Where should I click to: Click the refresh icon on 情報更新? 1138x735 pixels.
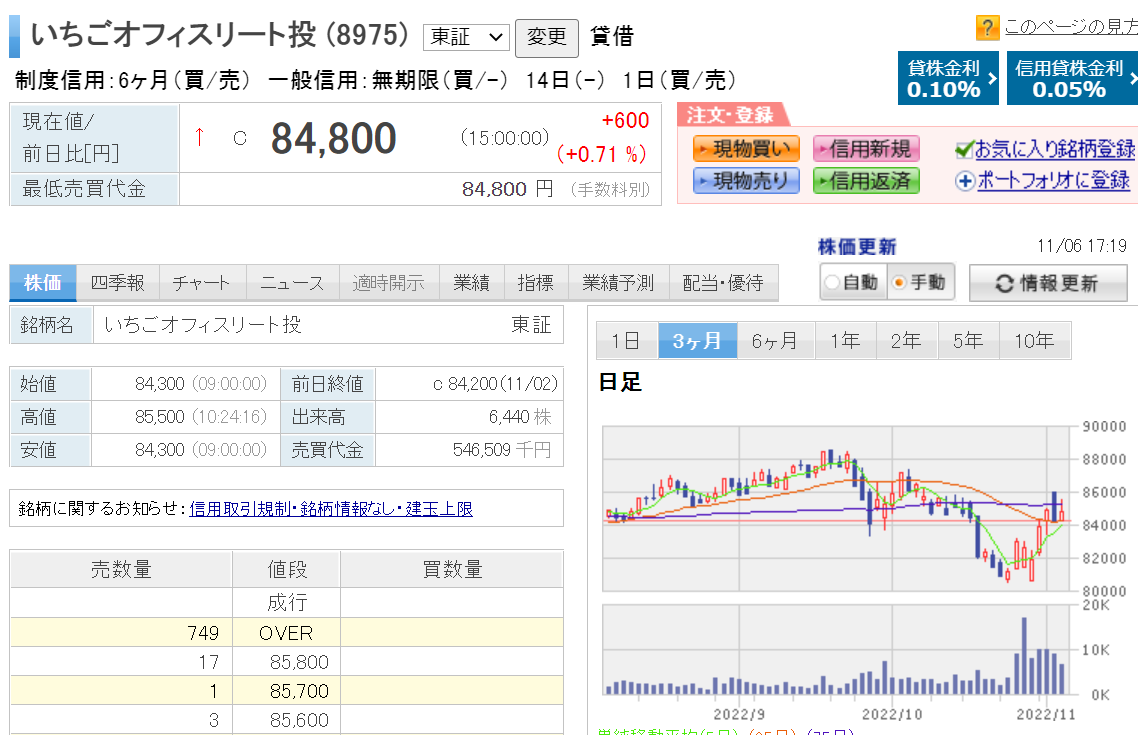coord(1004,283)
